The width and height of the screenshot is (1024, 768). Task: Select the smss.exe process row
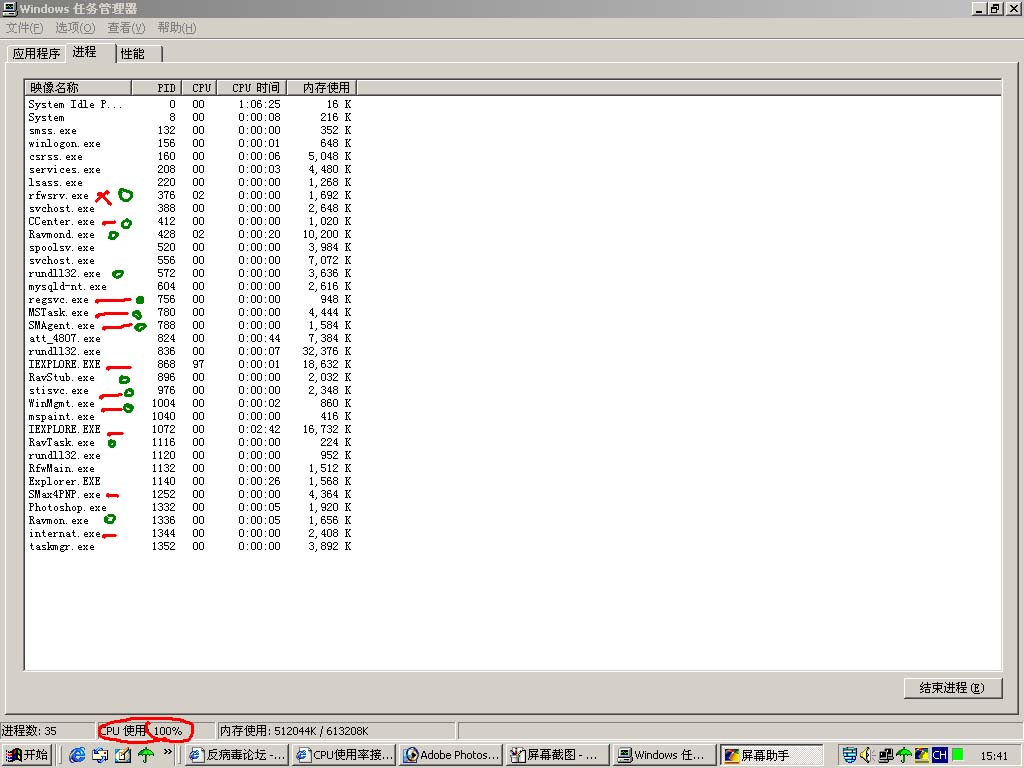click(190, 131)
